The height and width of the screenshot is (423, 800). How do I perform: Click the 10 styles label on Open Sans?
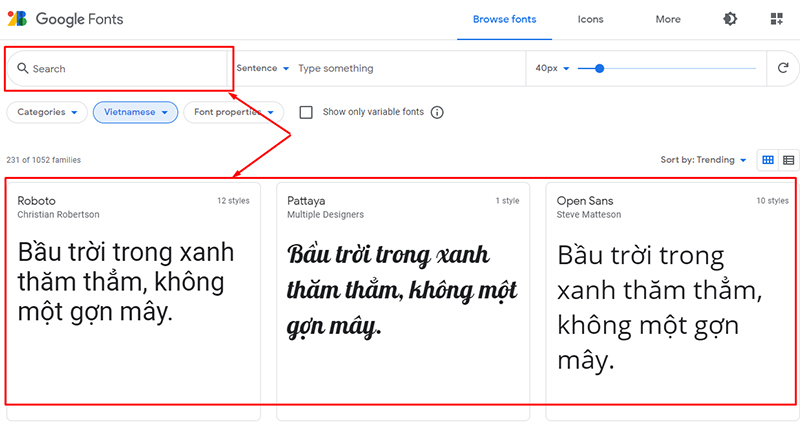tap(772, 201)
